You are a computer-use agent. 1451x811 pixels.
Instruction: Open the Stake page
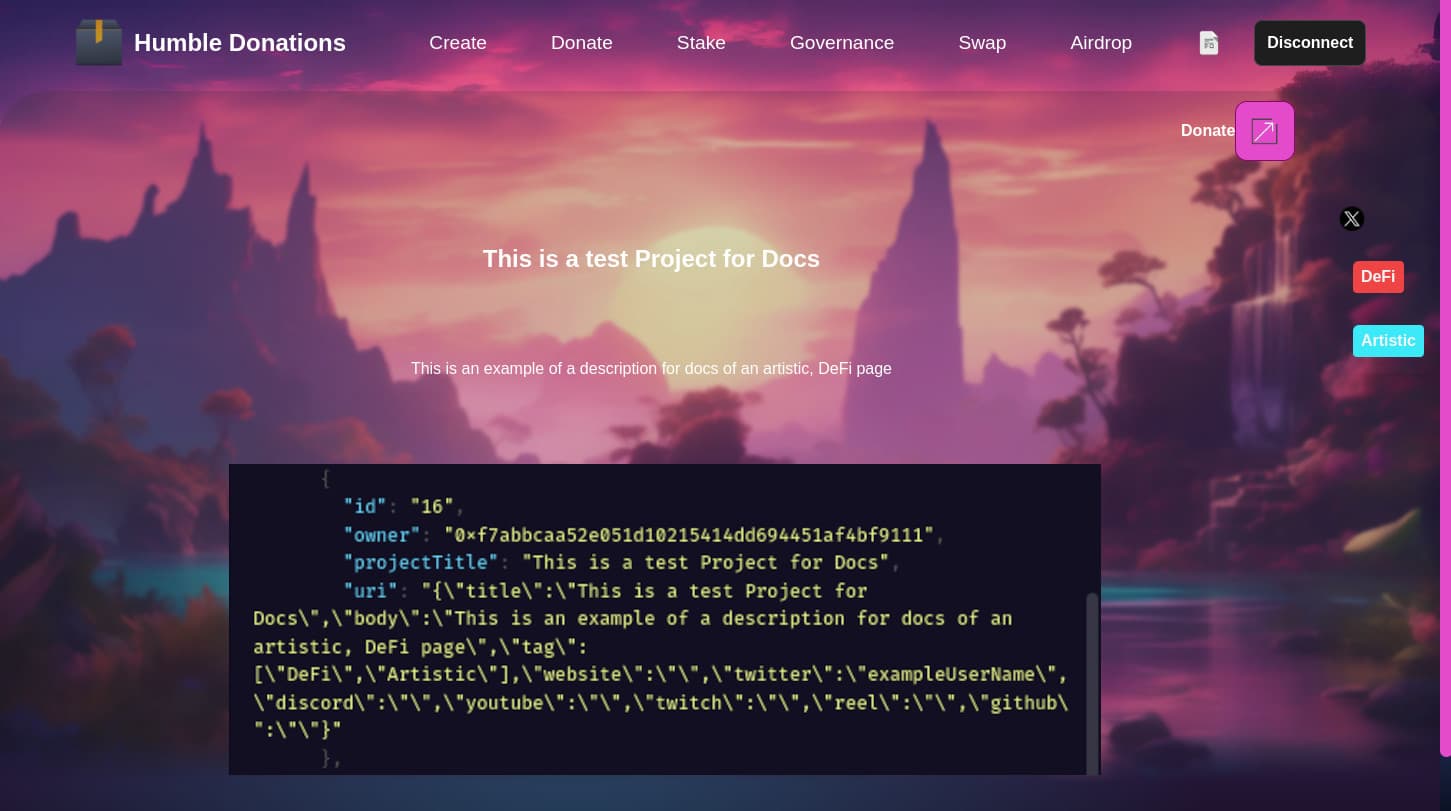[x=701, y=43]
